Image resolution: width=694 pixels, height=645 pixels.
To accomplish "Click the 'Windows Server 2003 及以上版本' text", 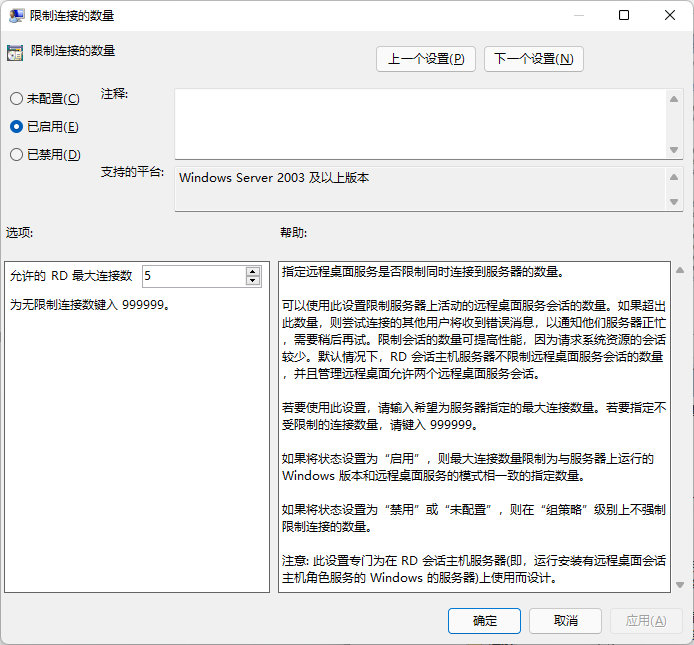I will (x=274, y=178).
